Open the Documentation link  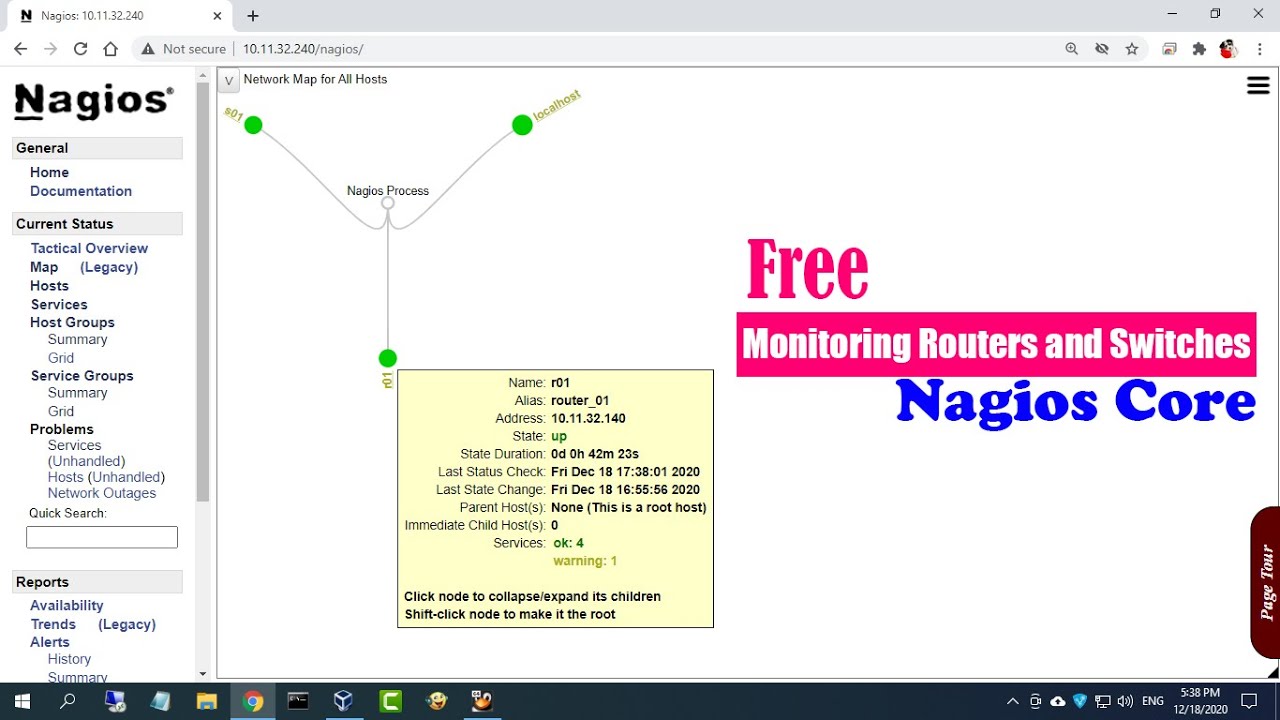[81, 191]
